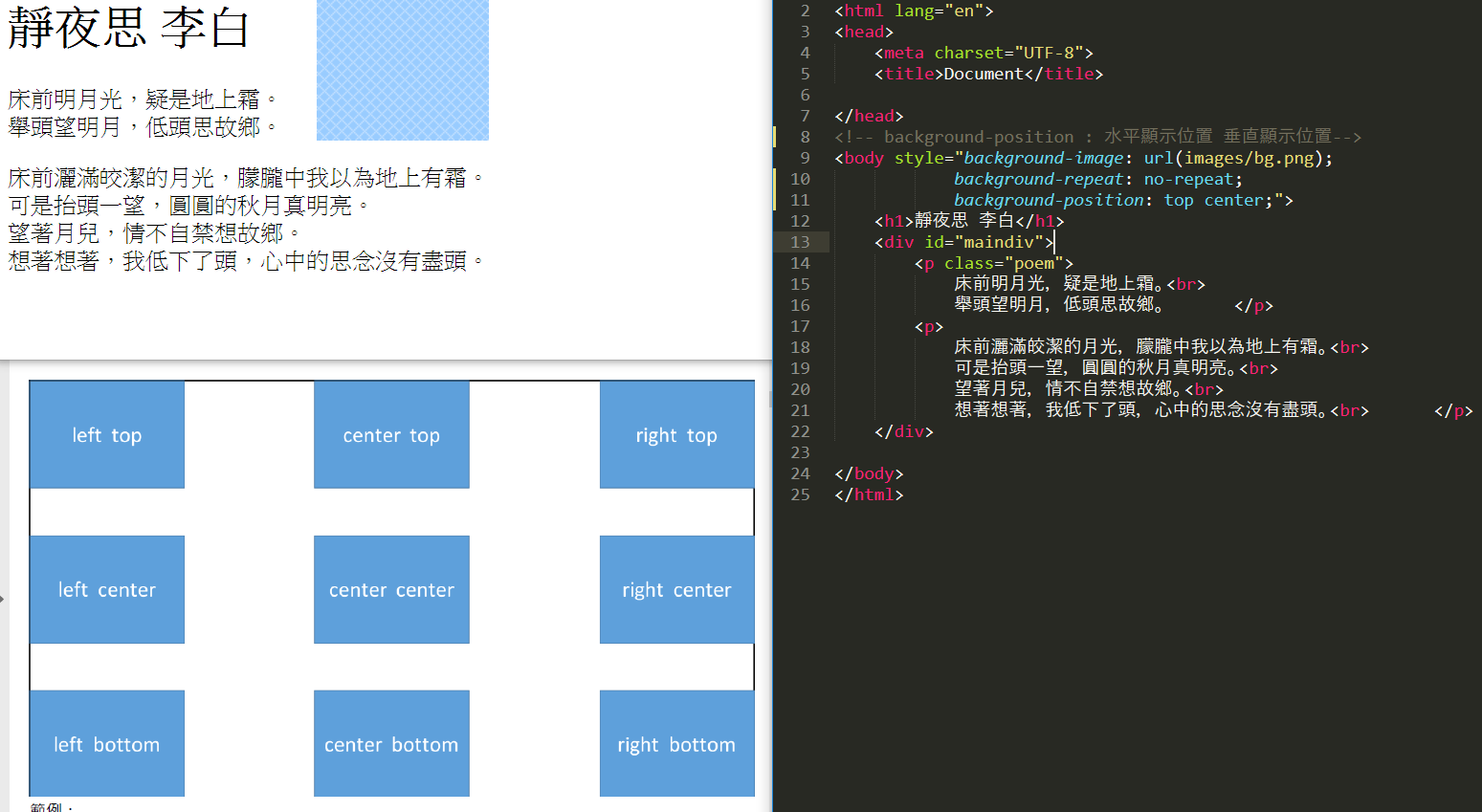
Task: Click line number 13 in the gutter
Action: point(800,242)
